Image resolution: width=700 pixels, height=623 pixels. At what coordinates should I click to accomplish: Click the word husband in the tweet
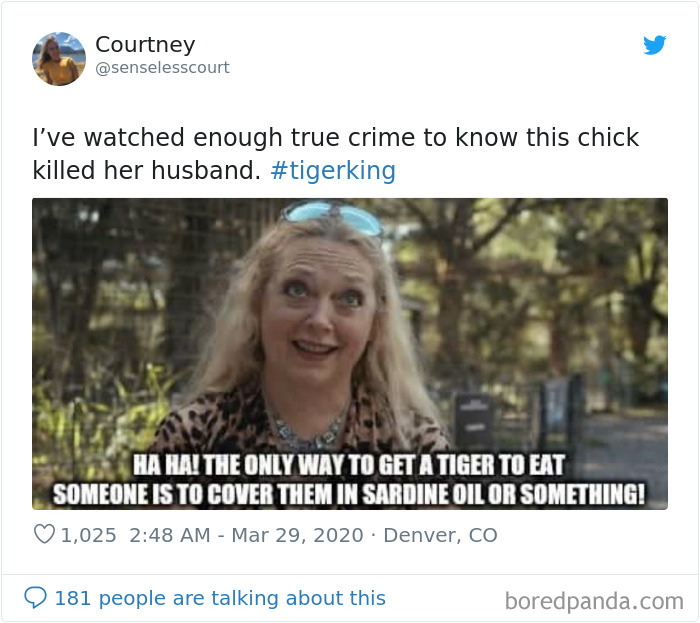coord(204,170)
